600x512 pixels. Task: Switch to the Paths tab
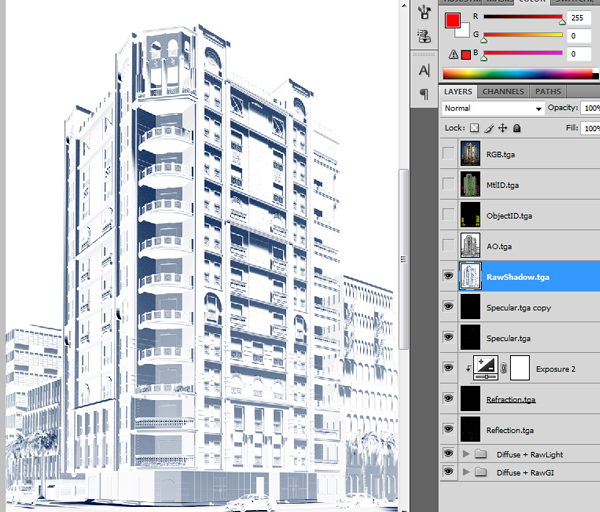(548, 91)
